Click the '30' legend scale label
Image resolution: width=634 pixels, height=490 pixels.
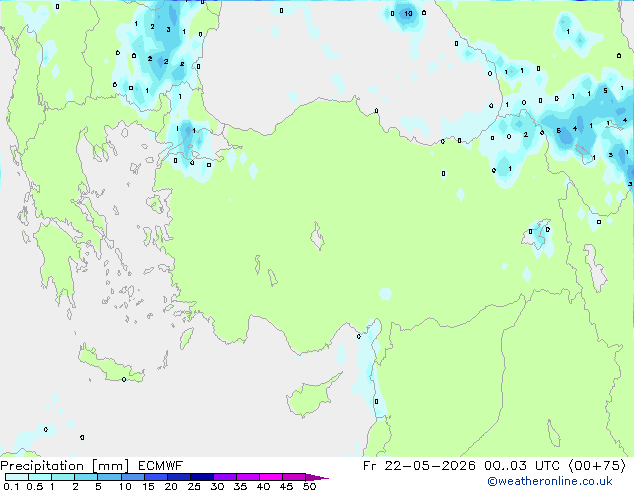coord(217,486)
